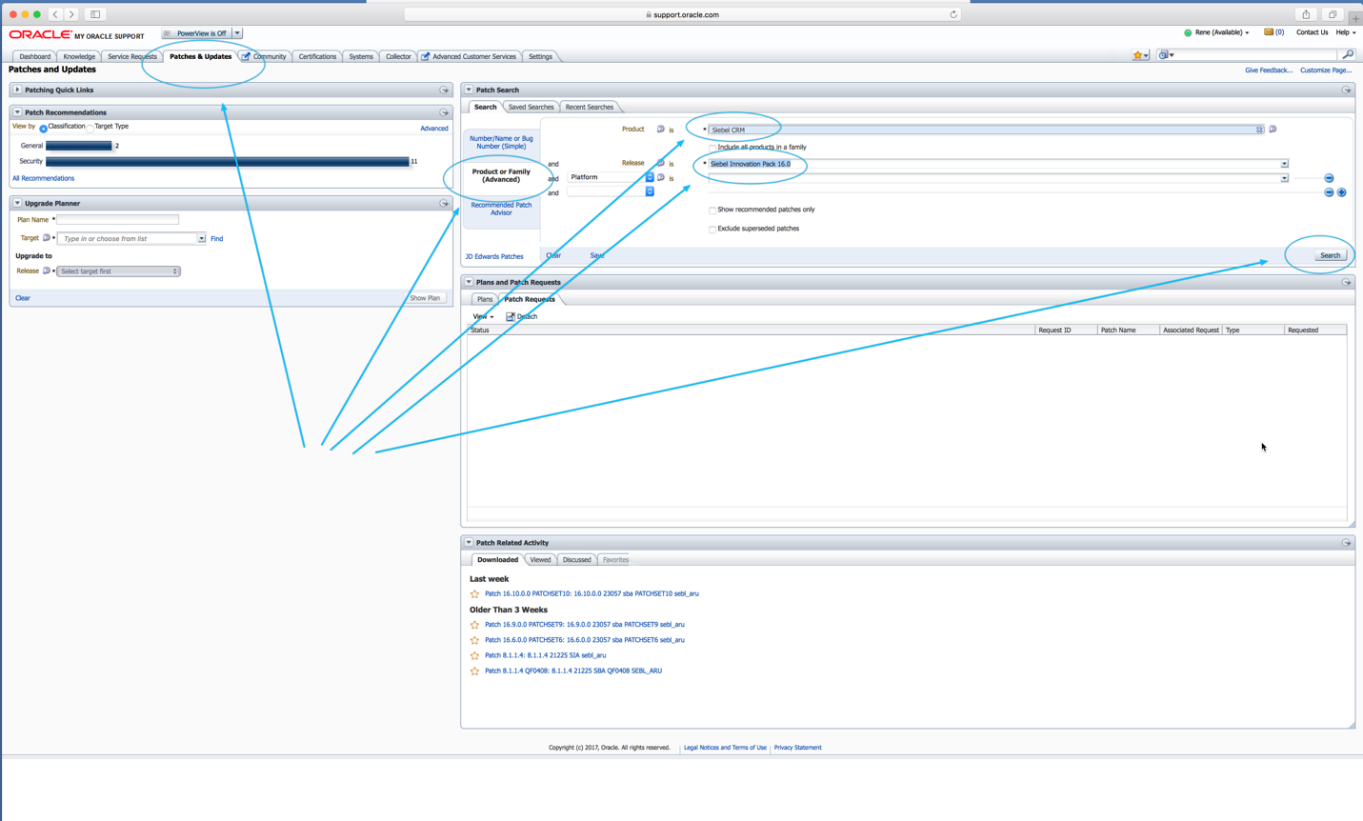
Task: Open Safari tab overview icon
Action: [1333, 14]
